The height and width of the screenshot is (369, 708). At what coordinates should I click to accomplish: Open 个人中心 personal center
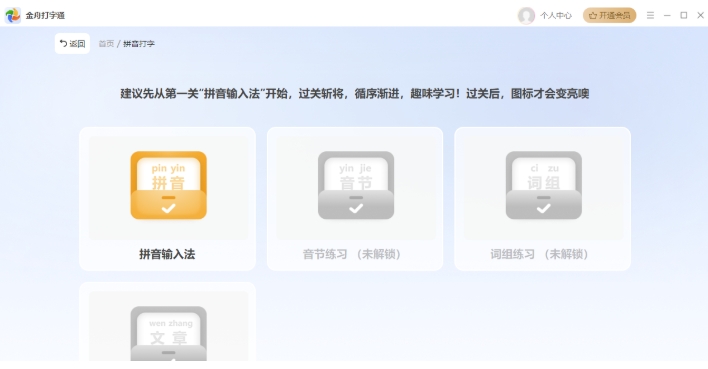[x=556, y=15]
